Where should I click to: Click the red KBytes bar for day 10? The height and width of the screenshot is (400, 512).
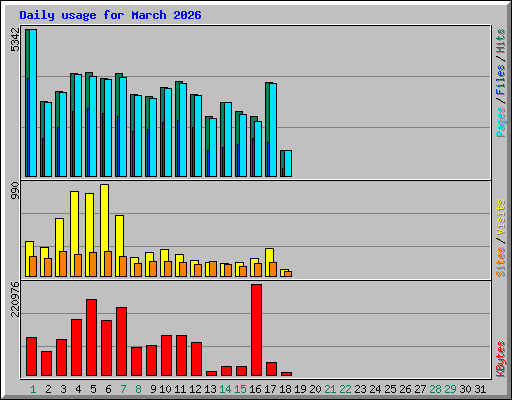point(166,356)
